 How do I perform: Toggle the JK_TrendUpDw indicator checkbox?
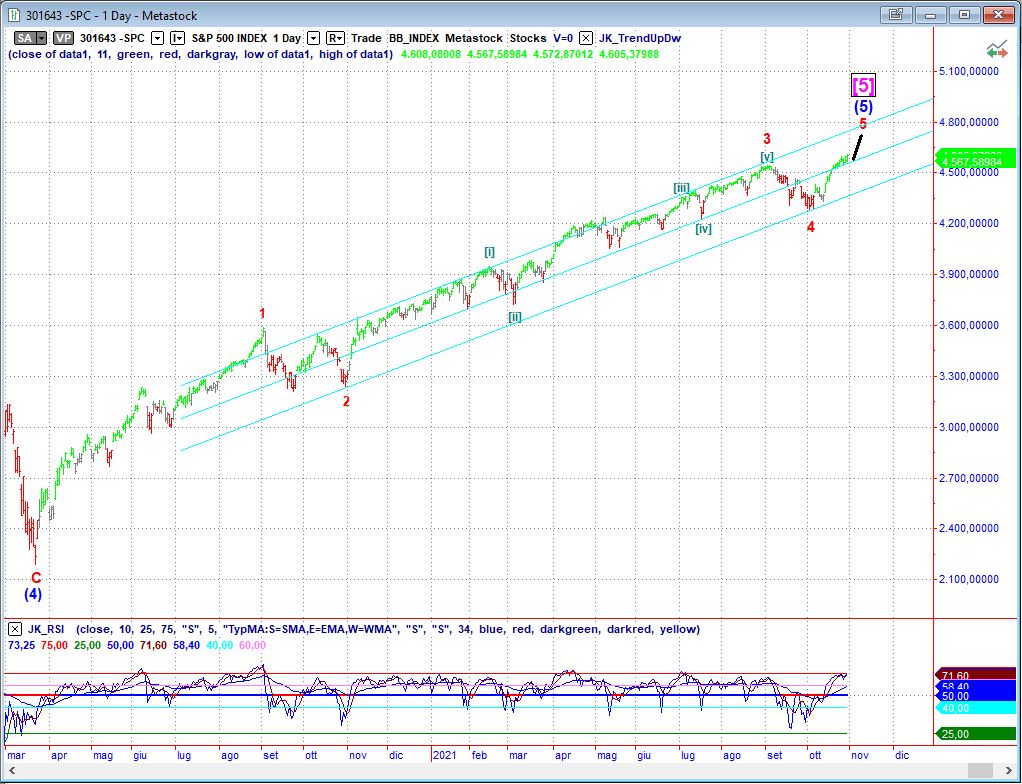coord(587,38)
